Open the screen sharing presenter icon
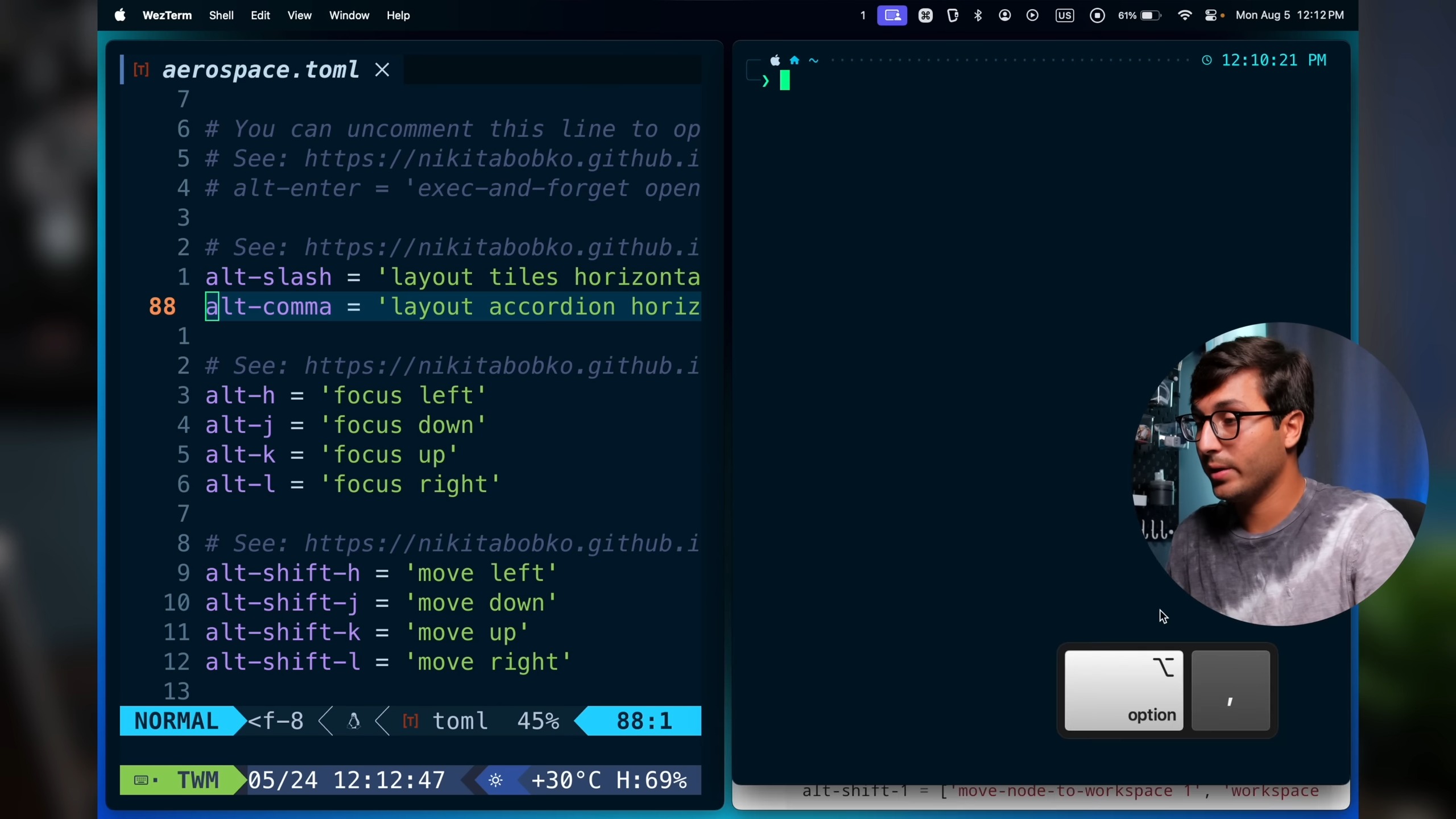This screenshot has width=1456, height=819. [892, 15]
